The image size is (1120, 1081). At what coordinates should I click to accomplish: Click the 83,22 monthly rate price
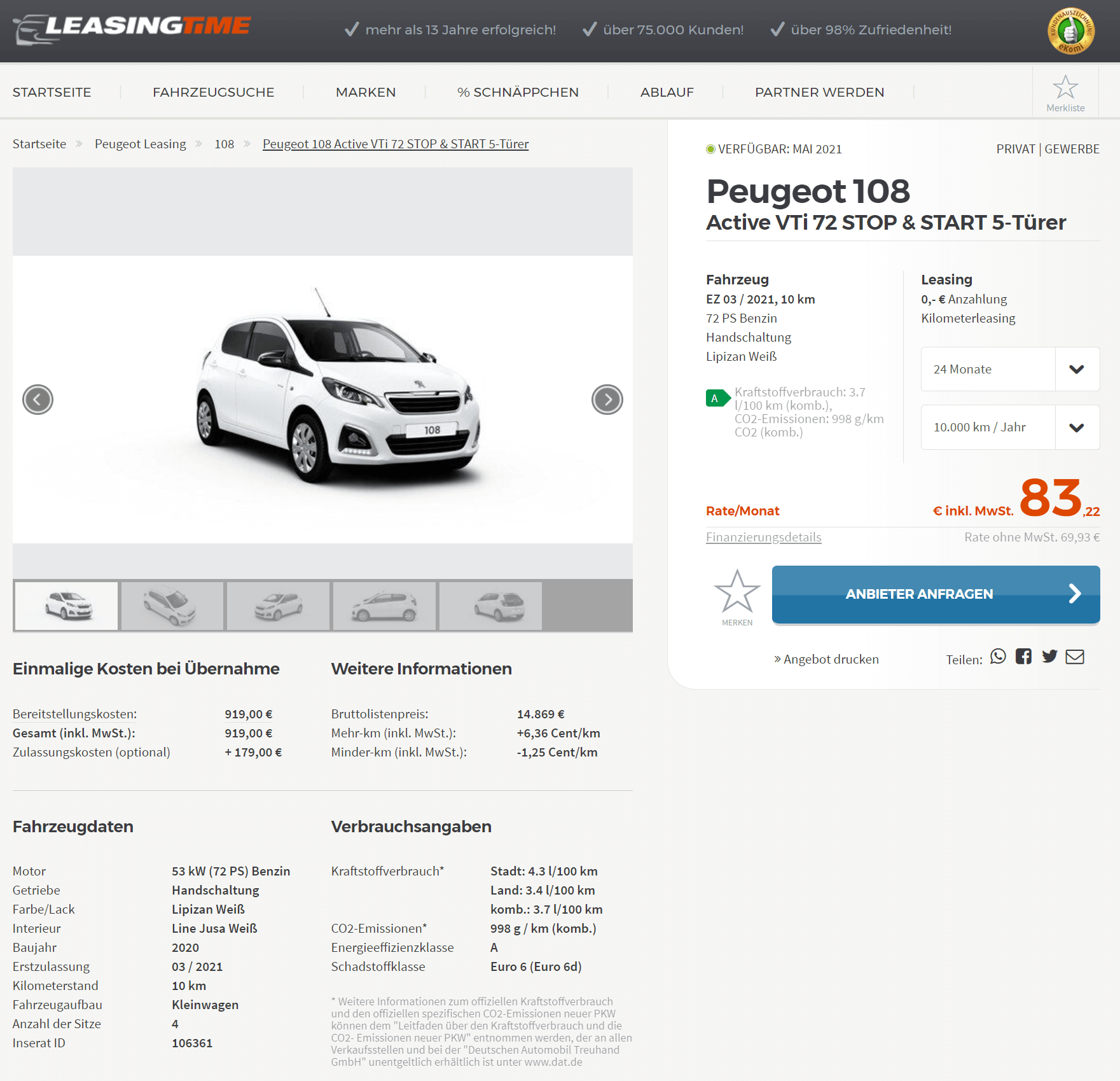tap(1060, 499)
